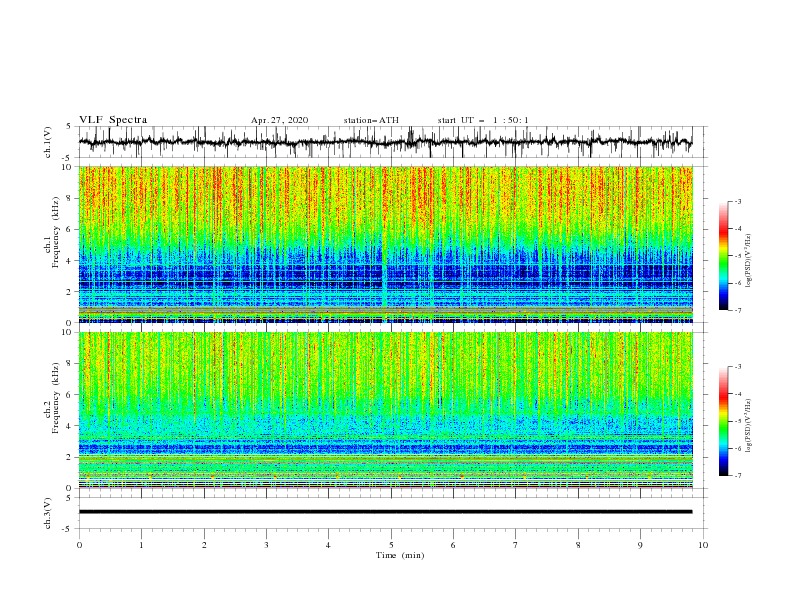Click the upper PSD color scale bar
The width and height of the screenshot is (792, 612).
click(723, 255)
